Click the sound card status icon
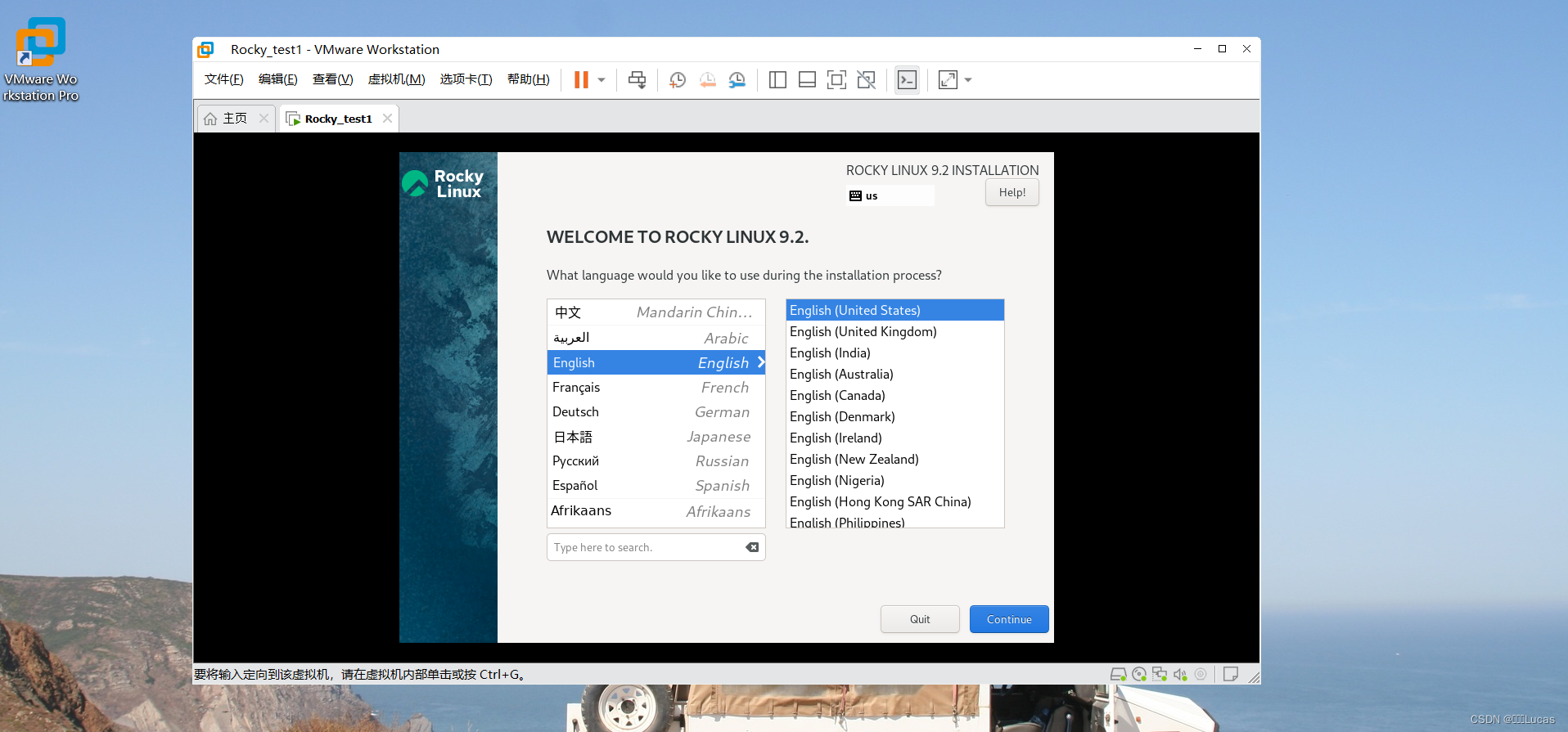1568x732 pixels. (1180, 675)
